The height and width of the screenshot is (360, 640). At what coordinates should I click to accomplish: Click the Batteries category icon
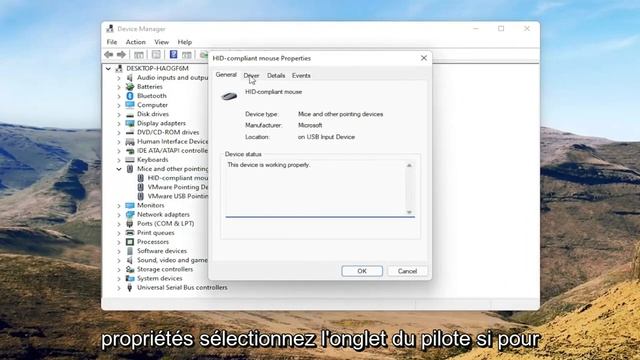130,87
